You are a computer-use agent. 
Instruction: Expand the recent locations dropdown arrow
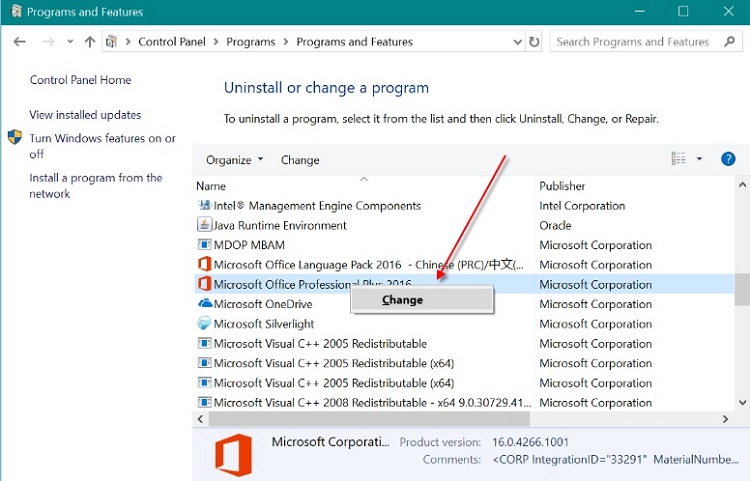[70, 42]
